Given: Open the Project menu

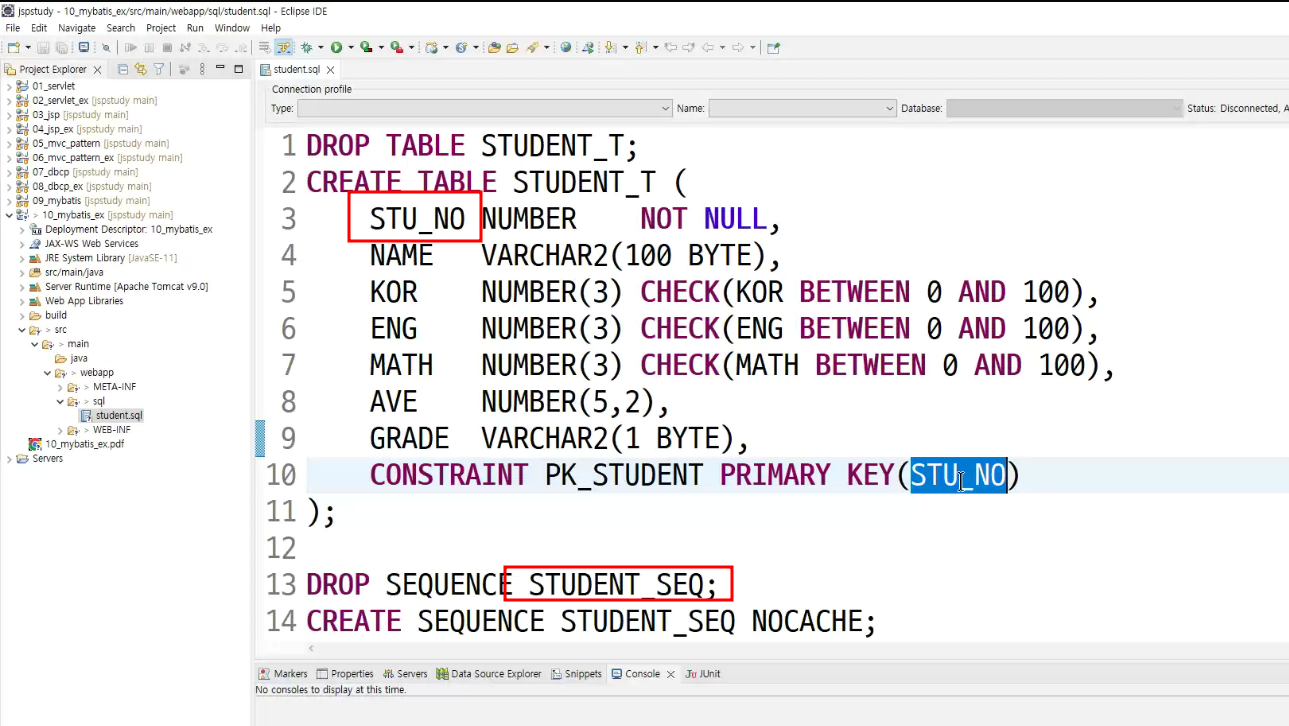Looking at the screenshot, I should [161, 28].
